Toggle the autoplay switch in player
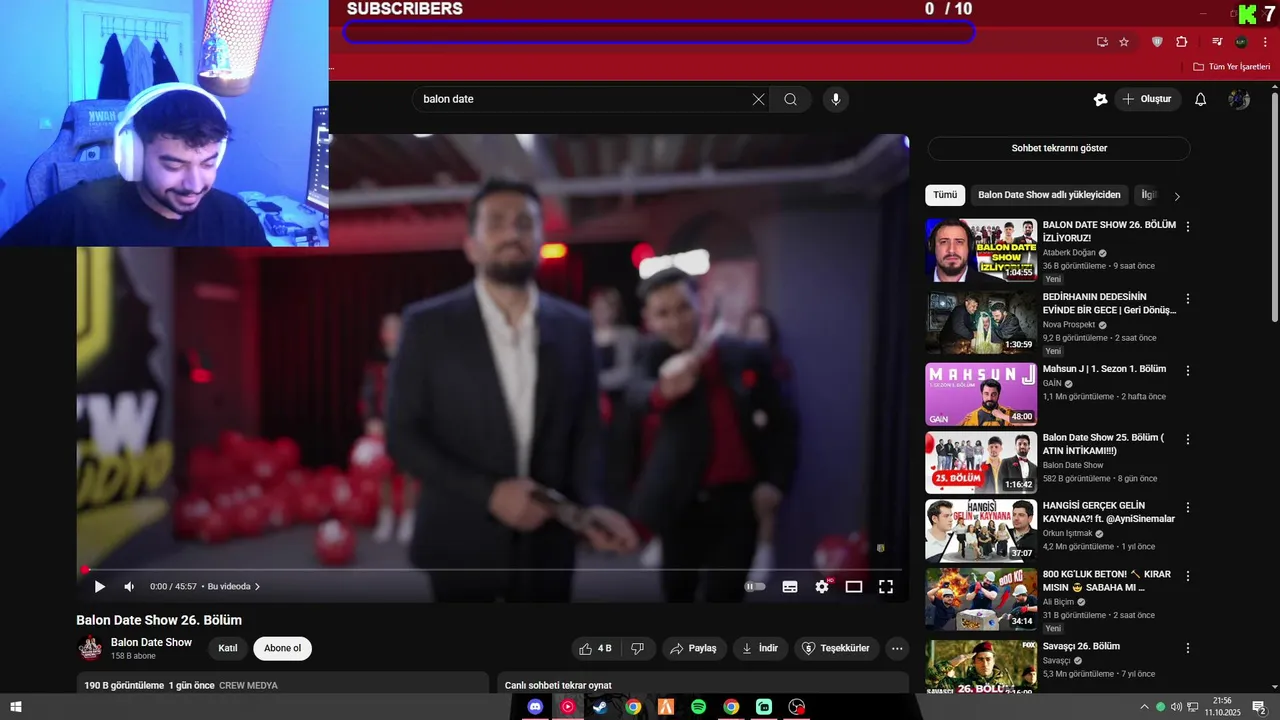Screen dimensions: 1280x720 click(755, 587)
